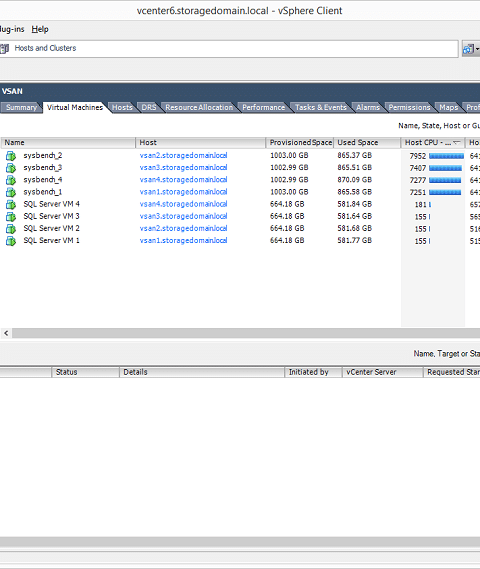The image size is (480, 569).
Task: Click the SQL Server VM 4 icon
Action: click(x=11, y=205)
